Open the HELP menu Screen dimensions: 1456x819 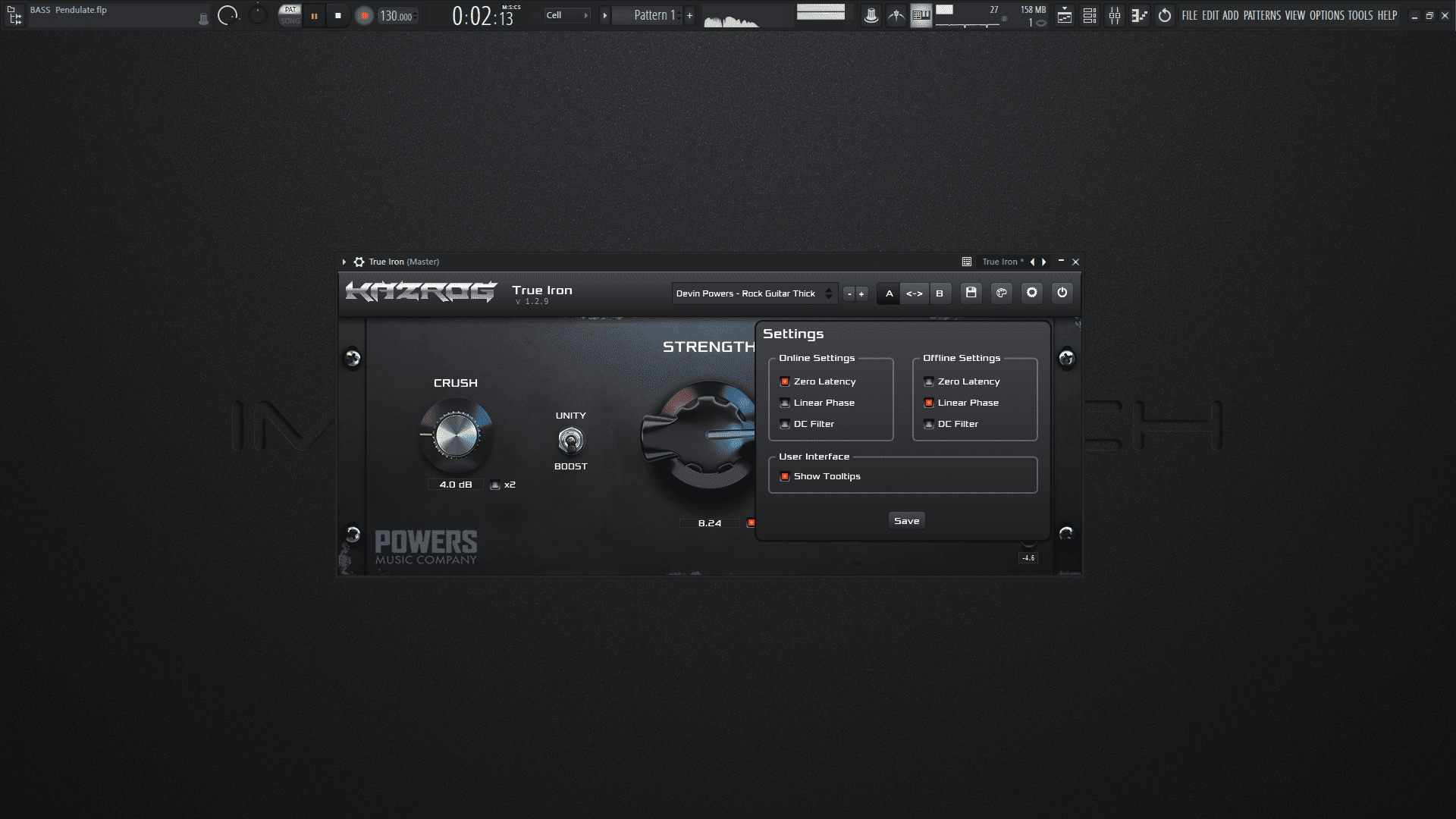point(1387,15)
